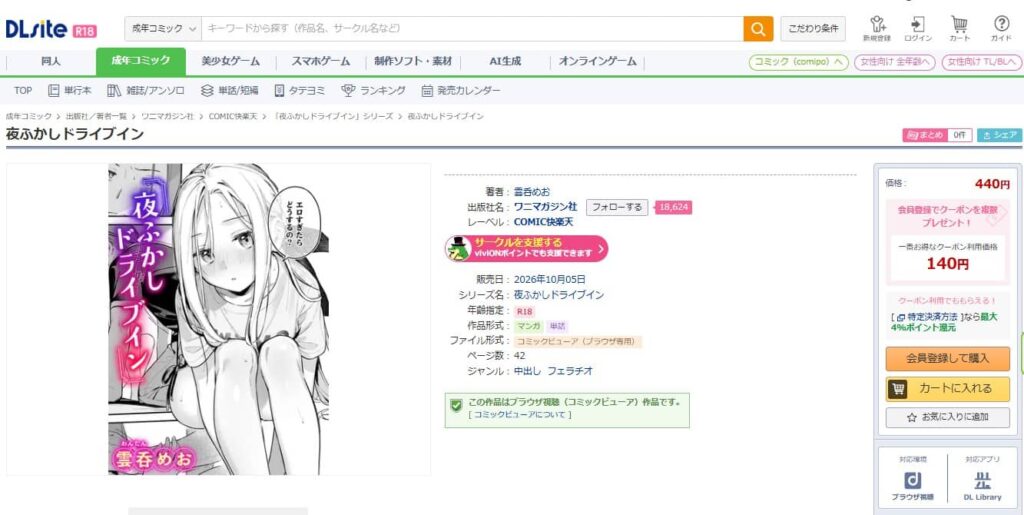Click the シェア share button
This screenshot has width=1024, height=515.
point(1000,135)
